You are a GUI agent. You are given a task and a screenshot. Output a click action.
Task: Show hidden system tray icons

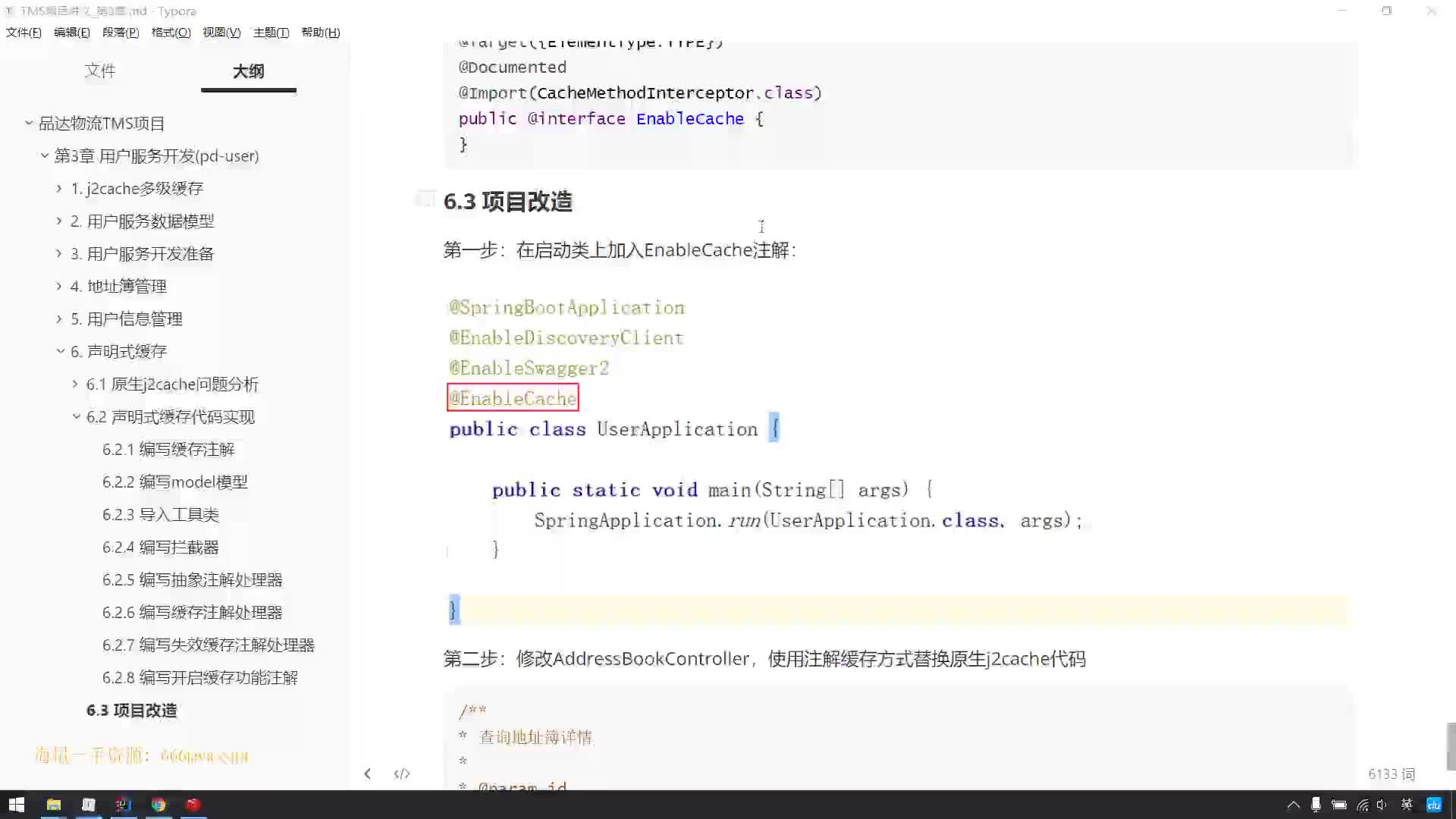[1294, 805]
